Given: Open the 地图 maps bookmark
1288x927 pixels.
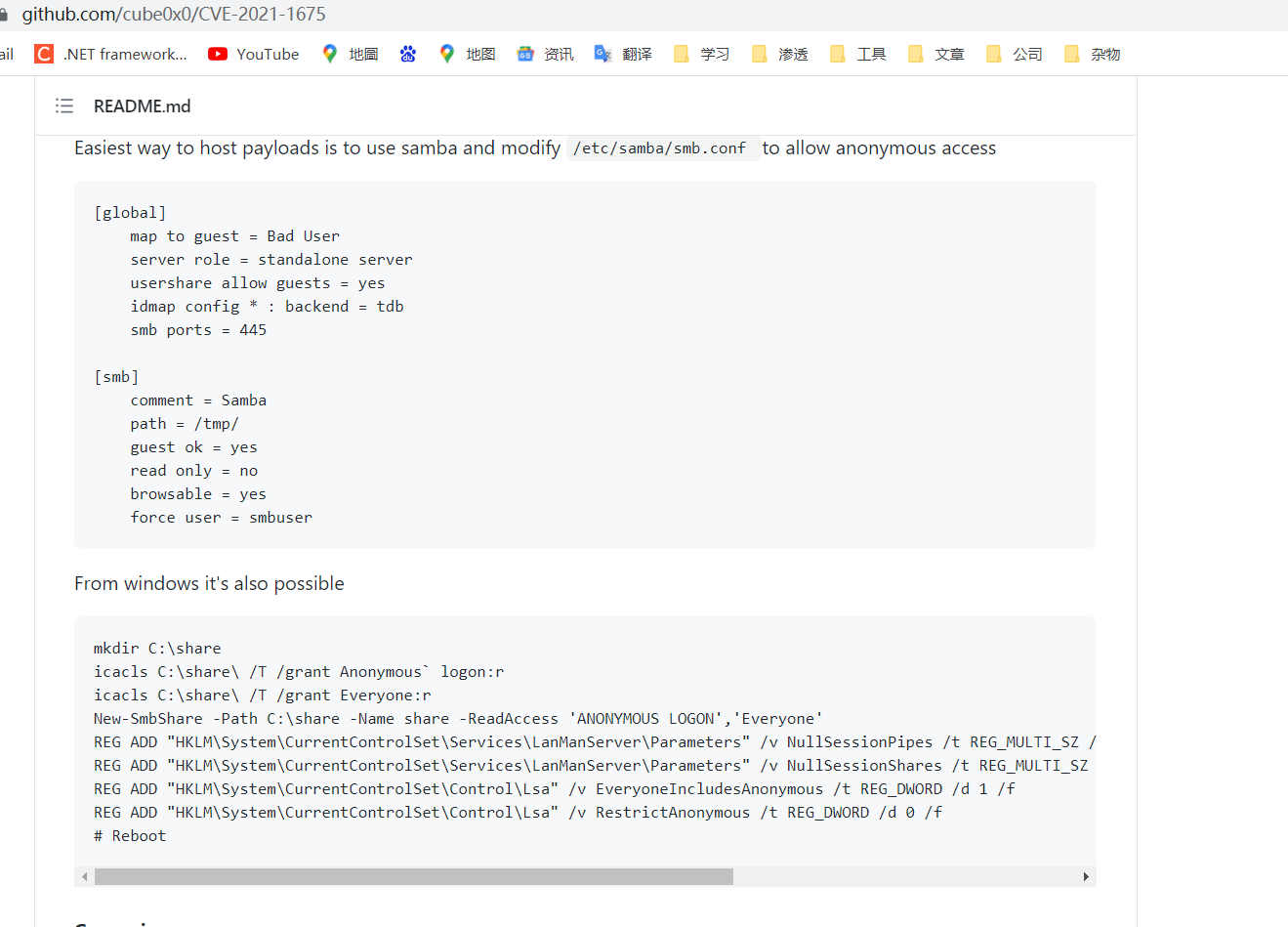Looking at the screenshot, I should tap(467, 54).
